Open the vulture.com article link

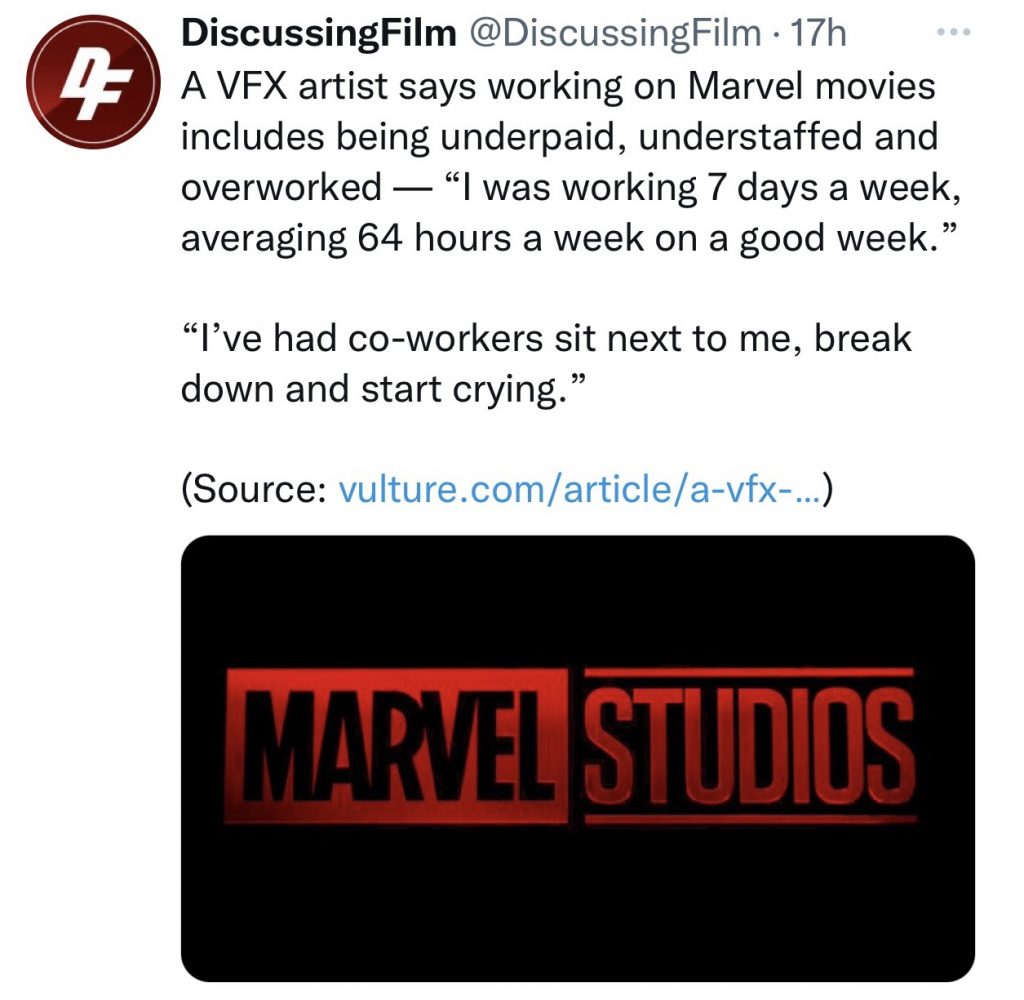[x=578, y=490]
